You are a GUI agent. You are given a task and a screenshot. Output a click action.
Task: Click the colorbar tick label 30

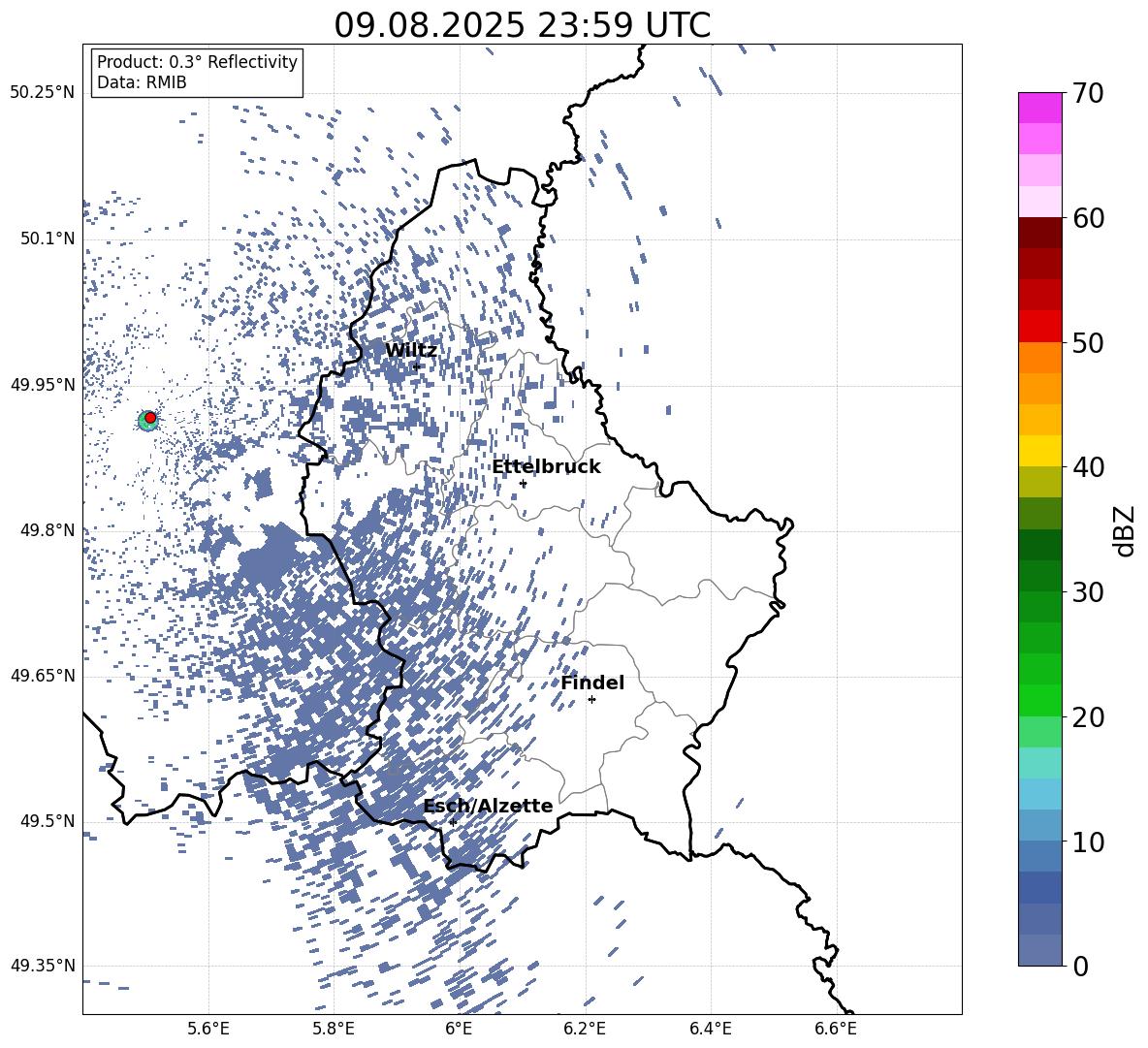pyautogui.click(x=1088, y=592)
